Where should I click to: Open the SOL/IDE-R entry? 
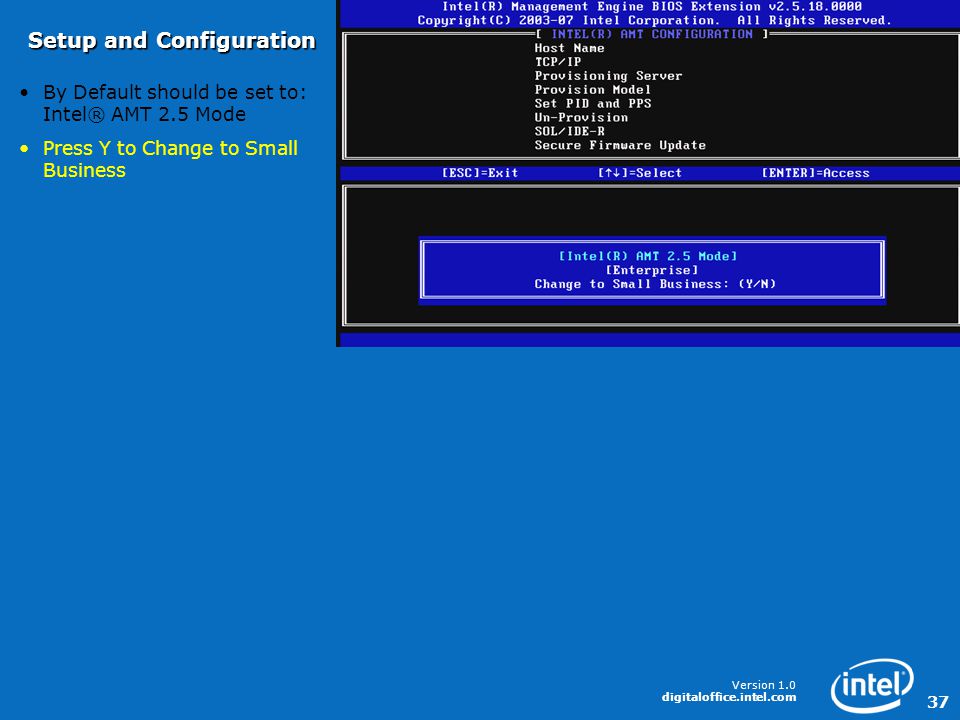coord(569,132)
